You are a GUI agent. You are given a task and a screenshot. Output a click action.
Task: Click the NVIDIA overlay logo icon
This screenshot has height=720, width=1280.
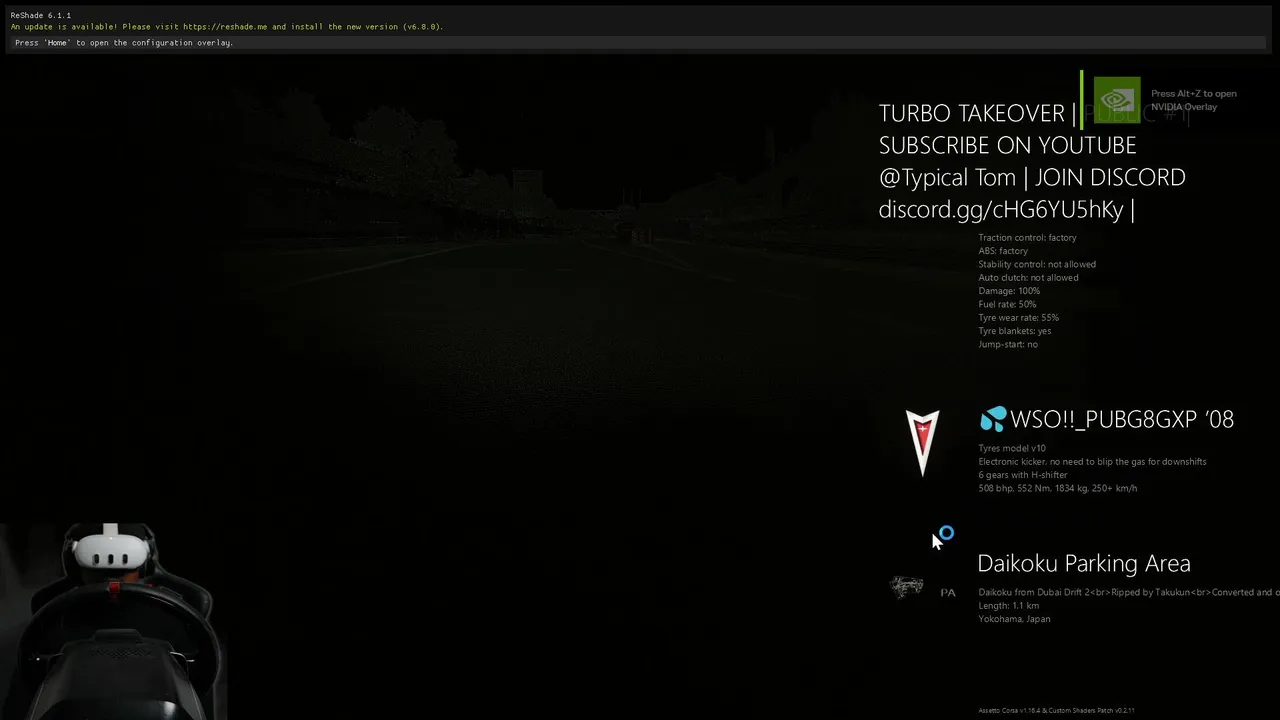point(1117,100)
